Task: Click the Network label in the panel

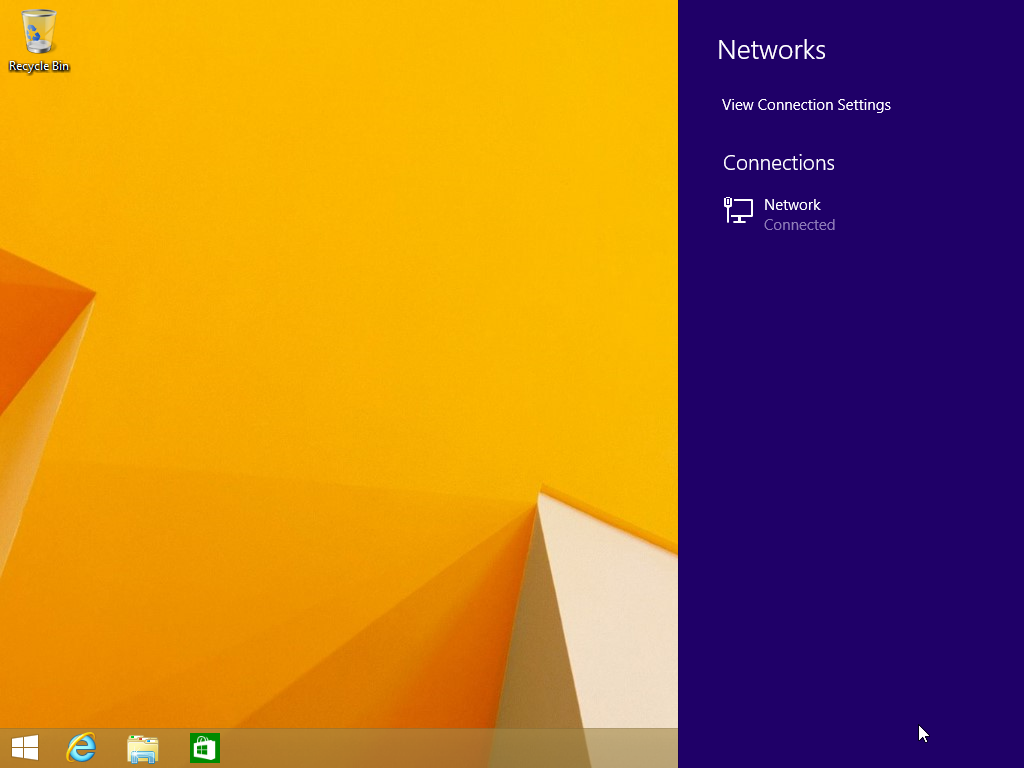Action: click(x=792, y=204)
